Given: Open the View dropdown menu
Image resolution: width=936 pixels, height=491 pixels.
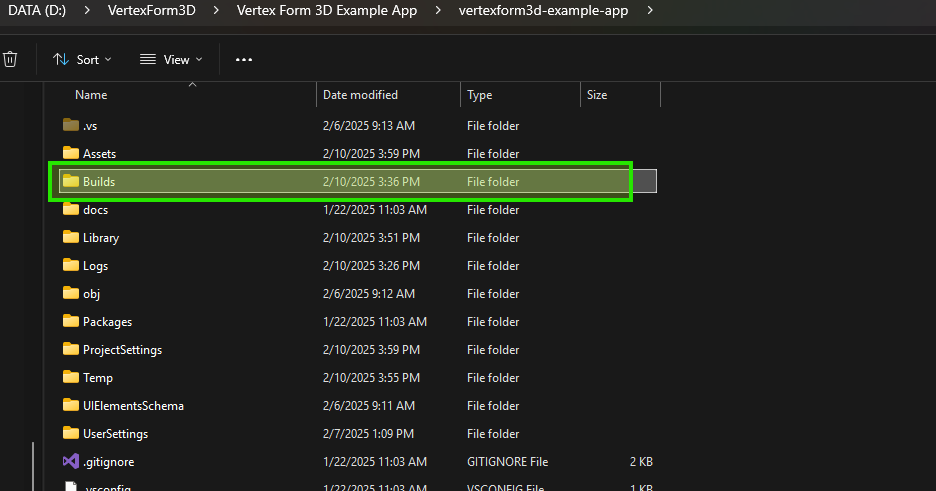Looking at the screenshot, I should [170, 60].
